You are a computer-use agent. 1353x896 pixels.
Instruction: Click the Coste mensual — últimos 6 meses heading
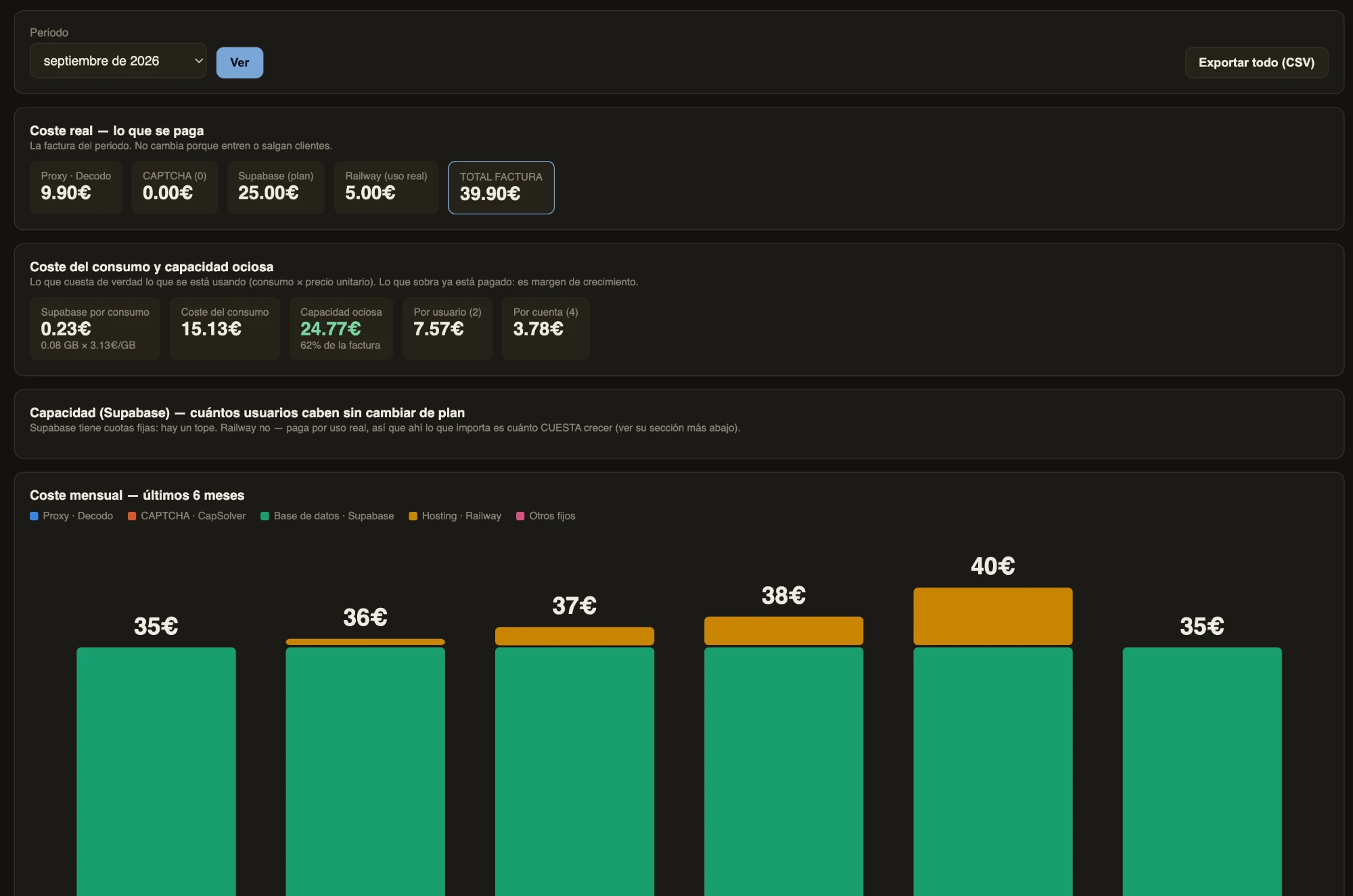click(137, 495)
